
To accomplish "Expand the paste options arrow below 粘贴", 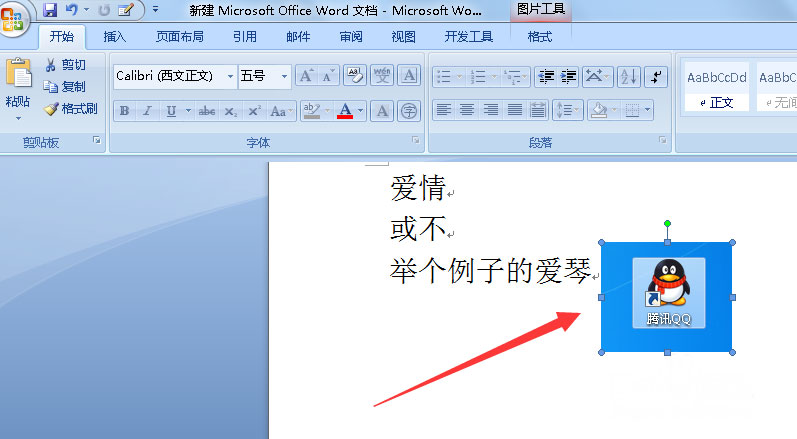I will [18, 119].
